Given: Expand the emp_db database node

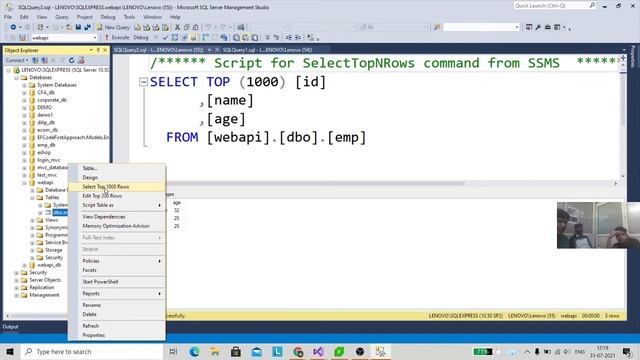Looking at the screenshot, I should tap(24, 145).
